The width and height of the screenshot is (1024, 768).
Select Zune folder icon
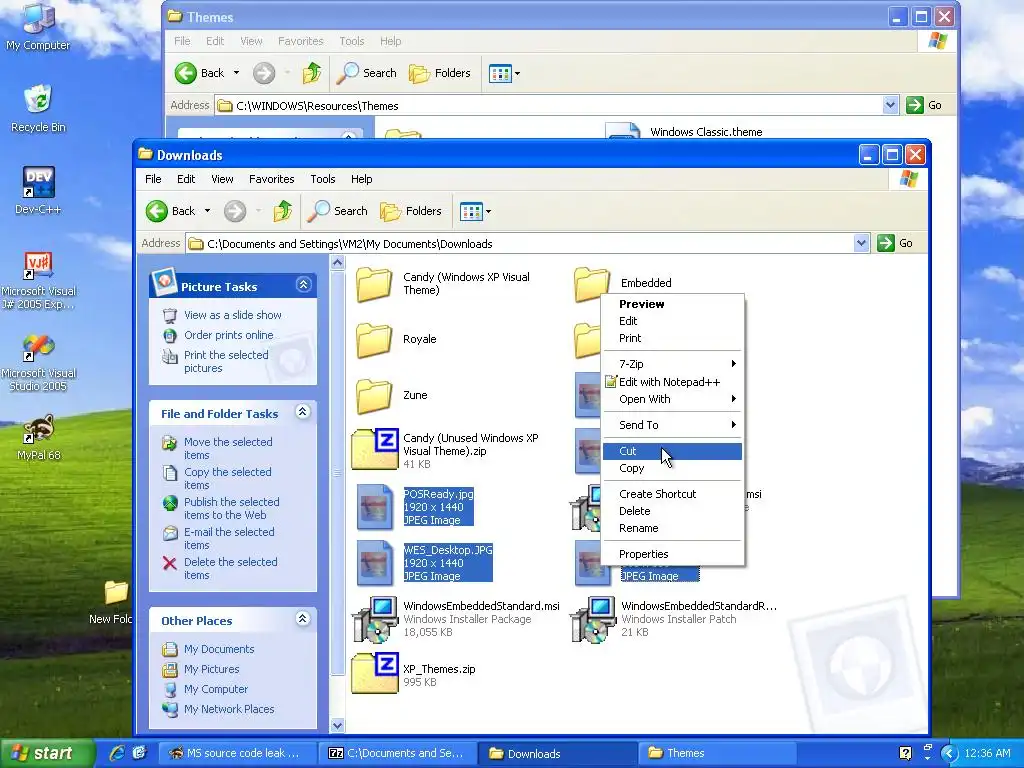tap(374, 396)
